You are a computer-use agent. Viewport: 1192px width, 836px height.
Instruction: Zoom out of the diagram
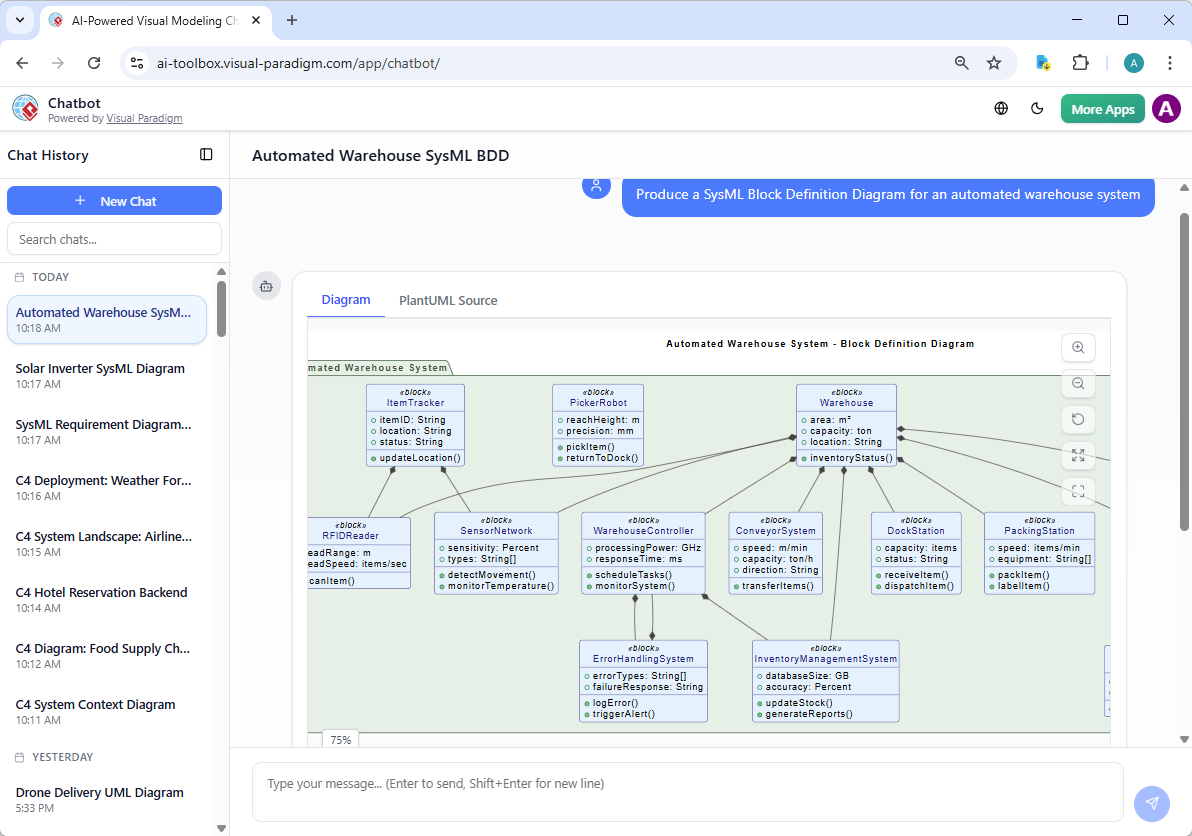click(1078, 384)
